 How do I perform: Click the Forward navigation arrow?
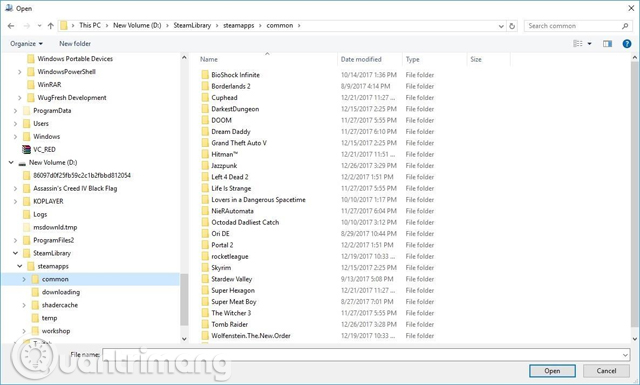point(27,26)
